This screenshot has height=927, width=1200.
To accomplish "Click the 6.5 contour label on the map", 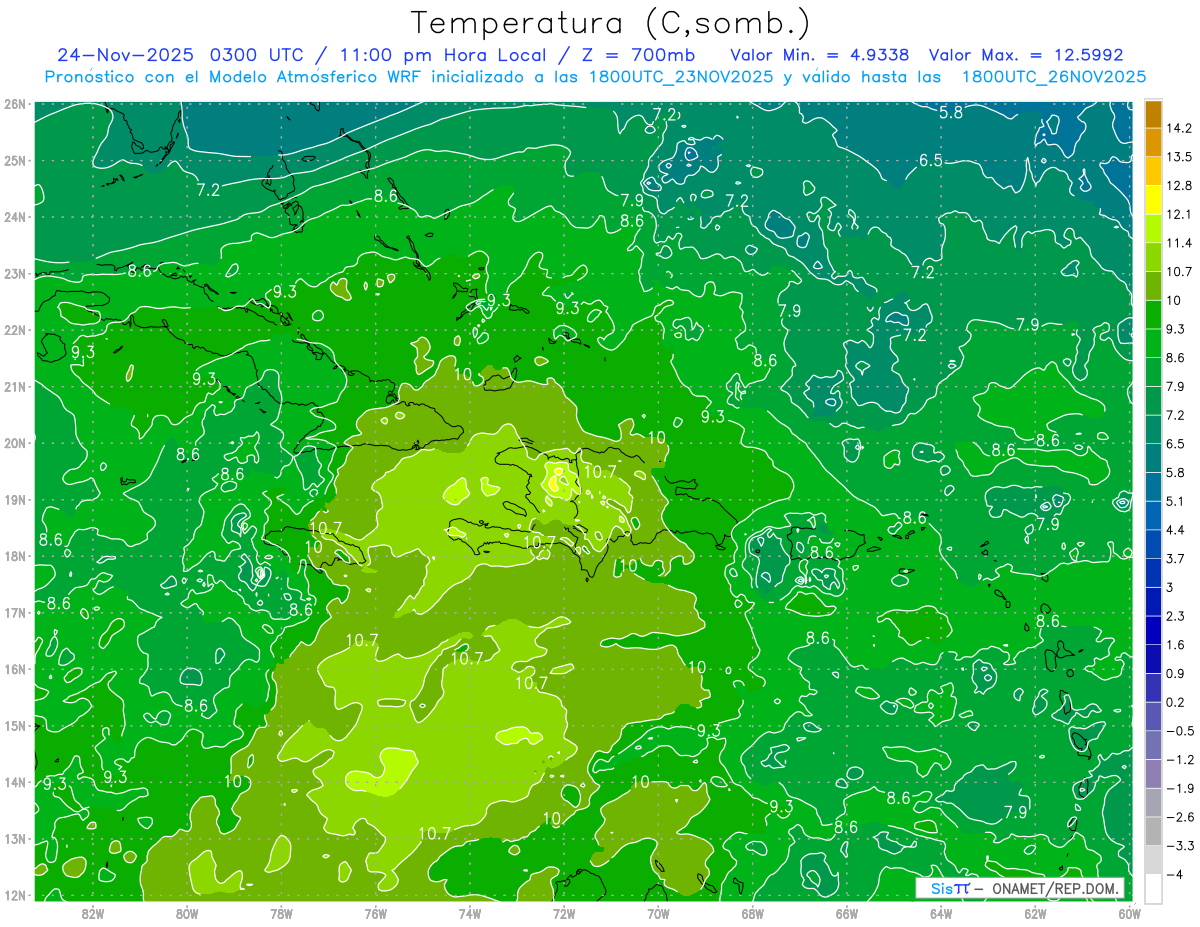I will pos(931,160).
